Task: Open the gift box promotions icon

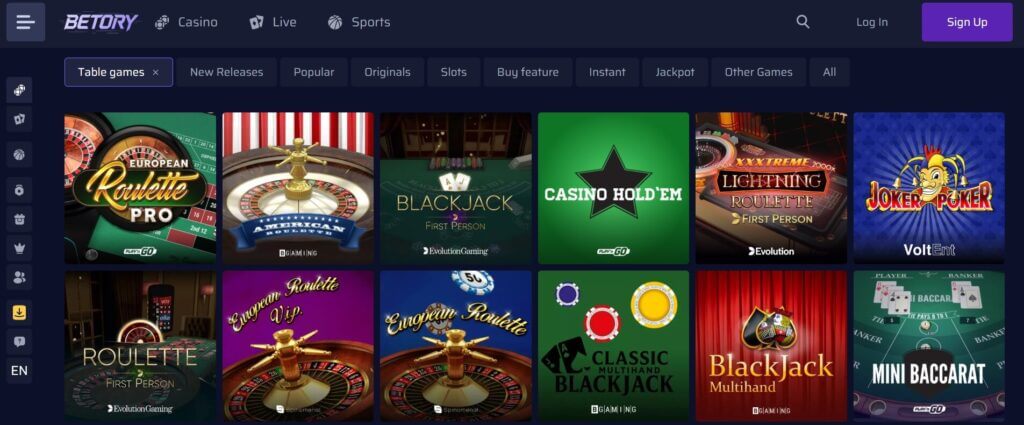Action: tap(20, 219)
